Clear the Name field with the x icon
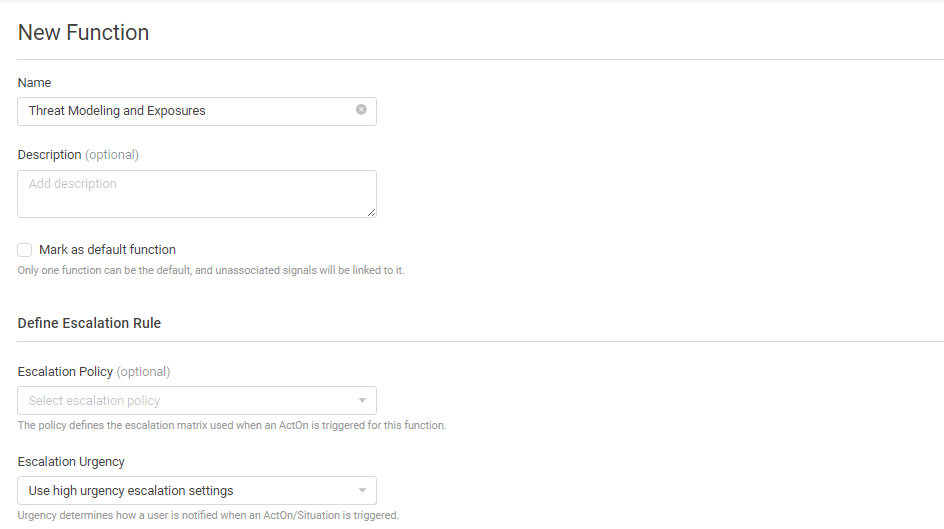This screenshot has width=944, height=529. 361,110
